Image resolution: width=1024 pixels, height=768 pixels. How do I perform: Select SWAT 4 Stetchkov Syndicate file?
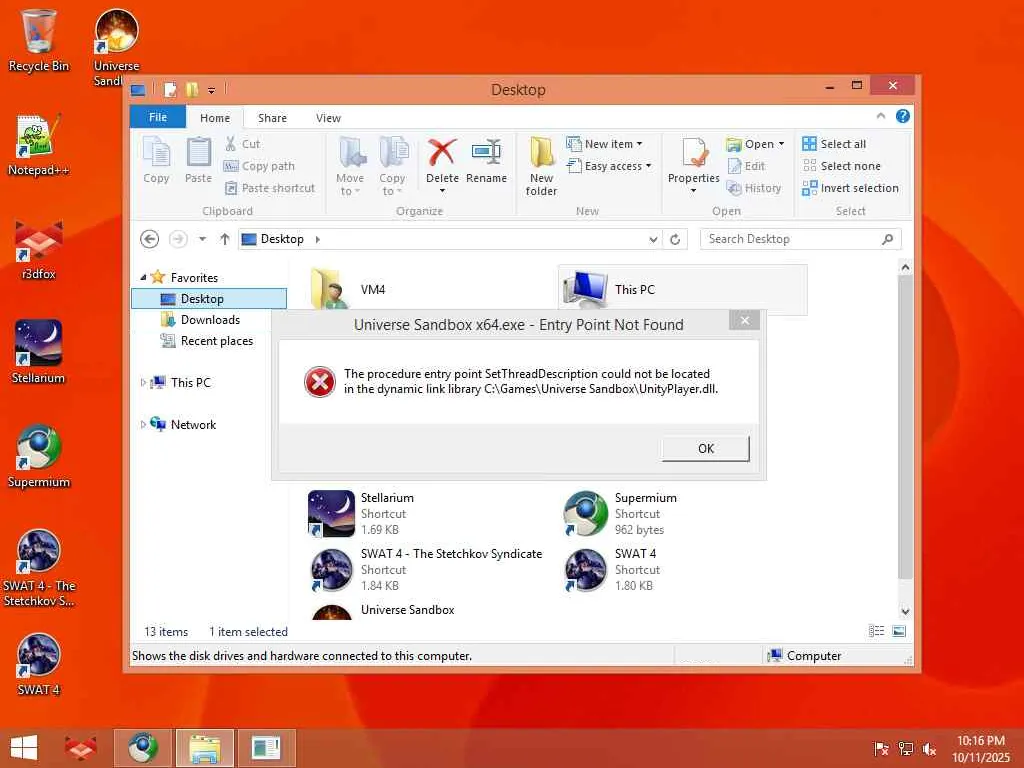click(x=426, y=569)
